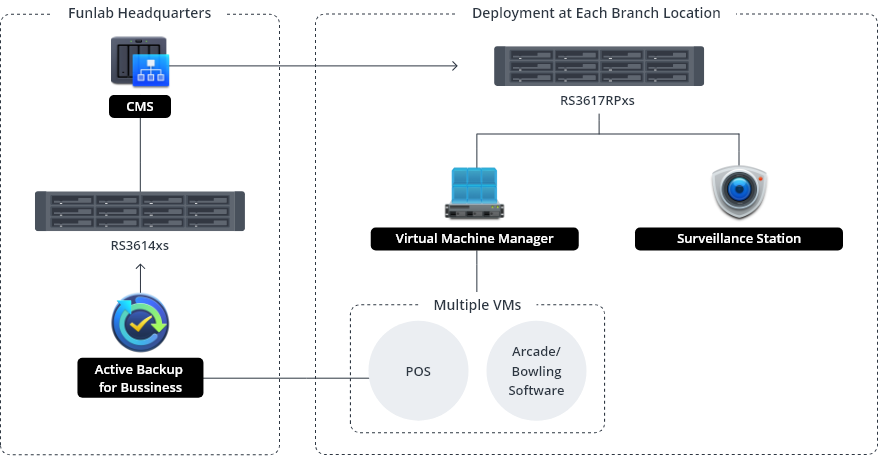Click the RS3617RPxs model name text
This screenshot has height=456, width=878.
tap(598, 101)
